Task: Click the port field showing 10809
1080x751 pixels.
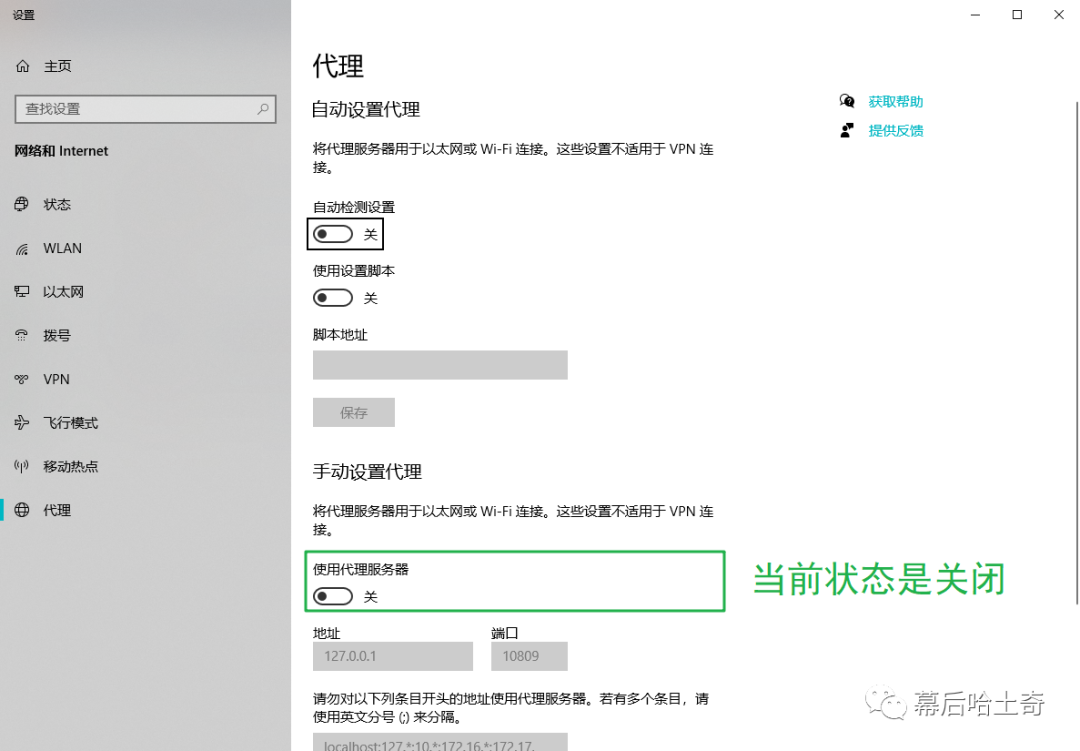Action: pos(529,656)
